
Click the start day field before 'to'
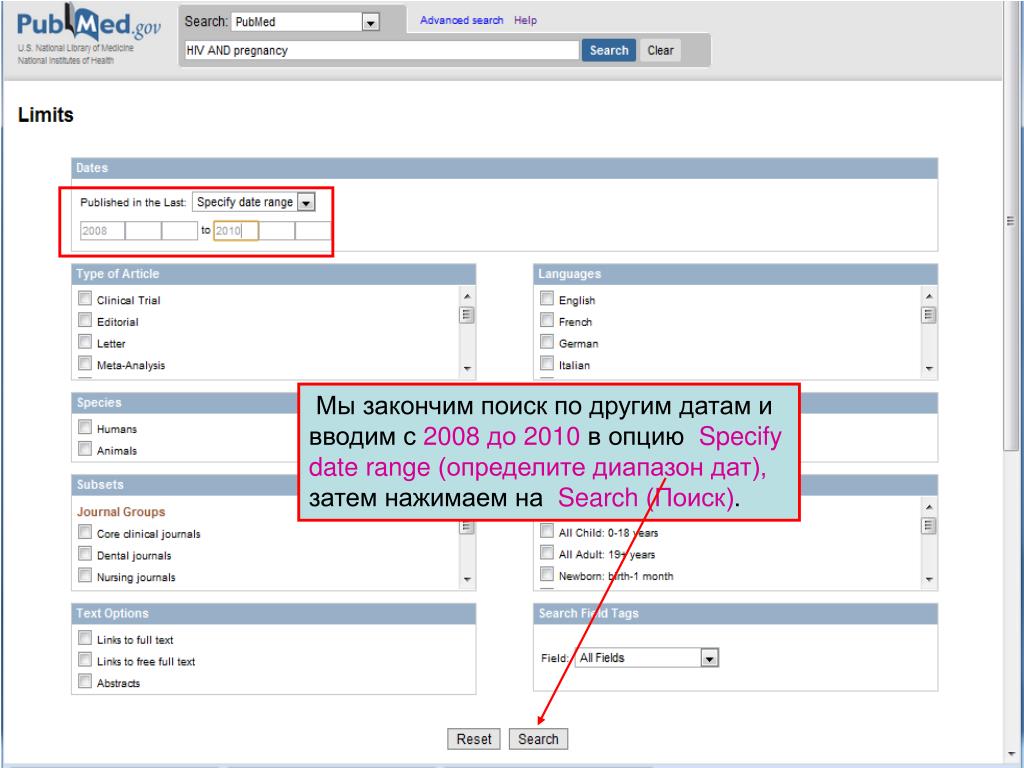coord(180,231)
